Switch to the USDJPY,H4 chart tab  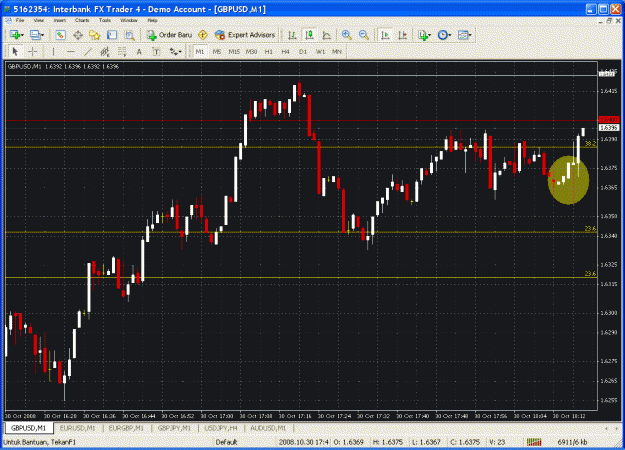coord(221,428)
